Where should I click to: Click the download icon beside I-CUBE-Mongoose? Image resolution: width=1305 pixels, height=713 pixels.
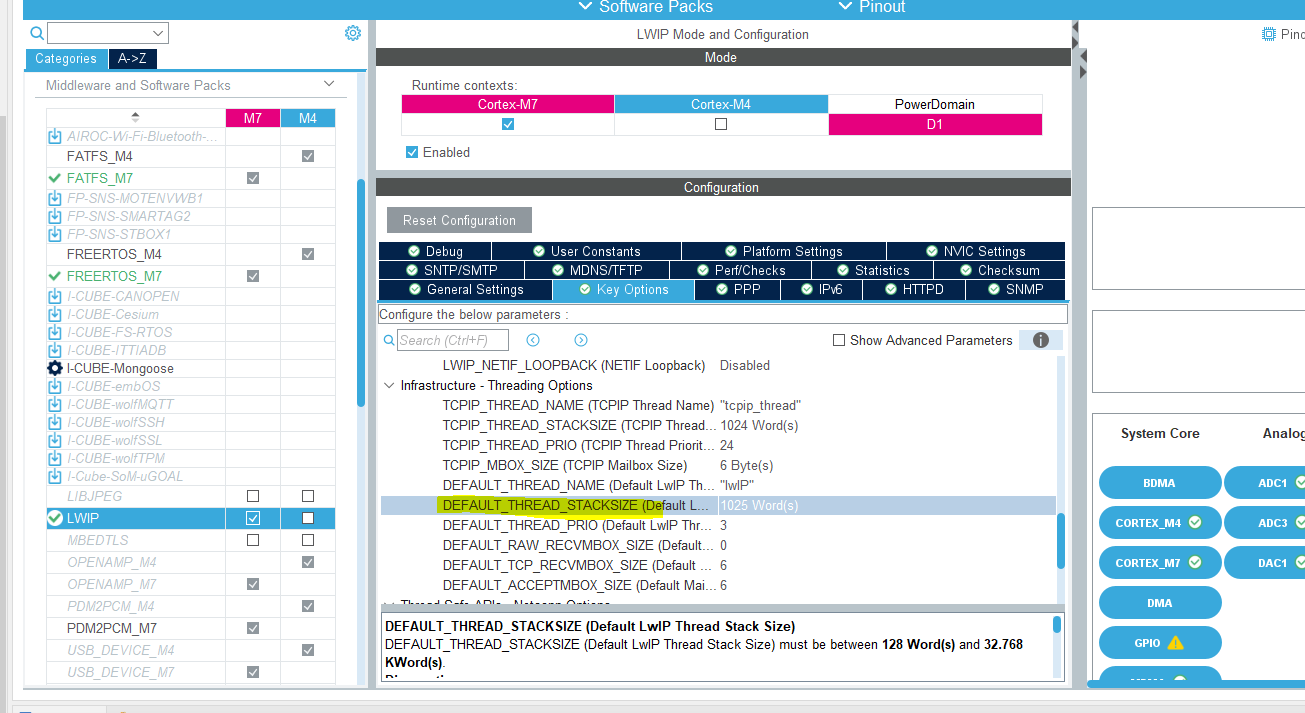coord(53,368)
